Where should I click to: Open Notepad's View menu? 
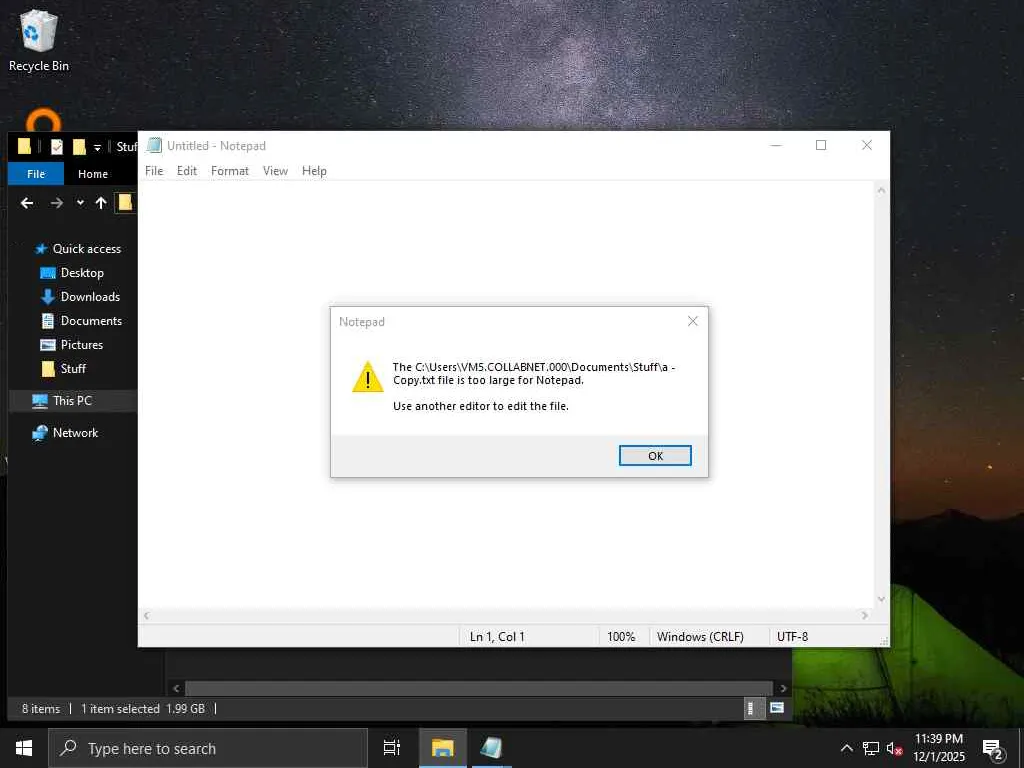click(275, 171)
